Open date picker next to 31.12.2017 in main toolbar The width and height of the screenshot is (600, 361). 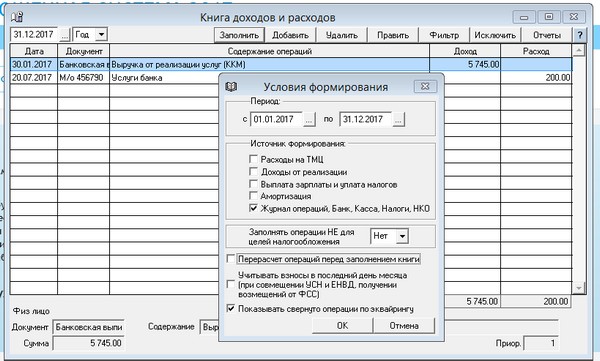pyautogui.click(x=64, y=35)
